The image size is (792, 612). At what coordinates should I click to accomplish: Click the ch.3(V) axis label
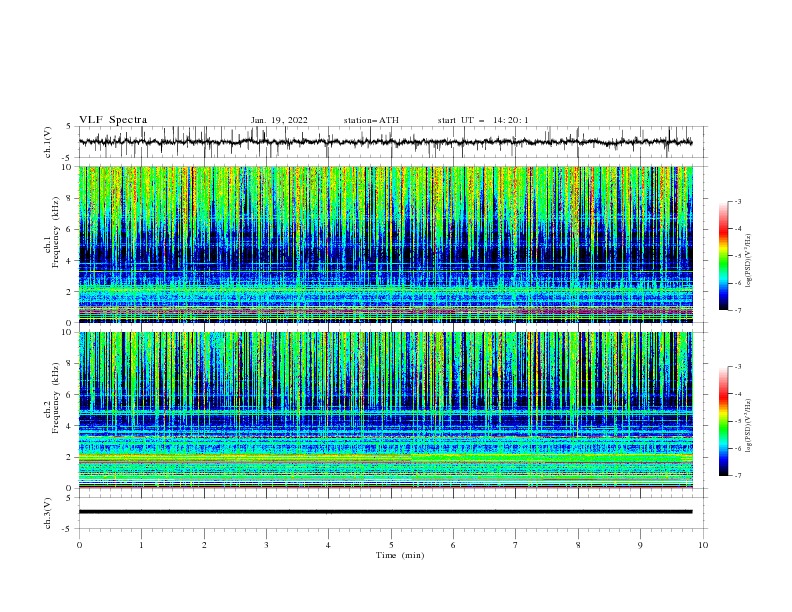pos(48,513)
